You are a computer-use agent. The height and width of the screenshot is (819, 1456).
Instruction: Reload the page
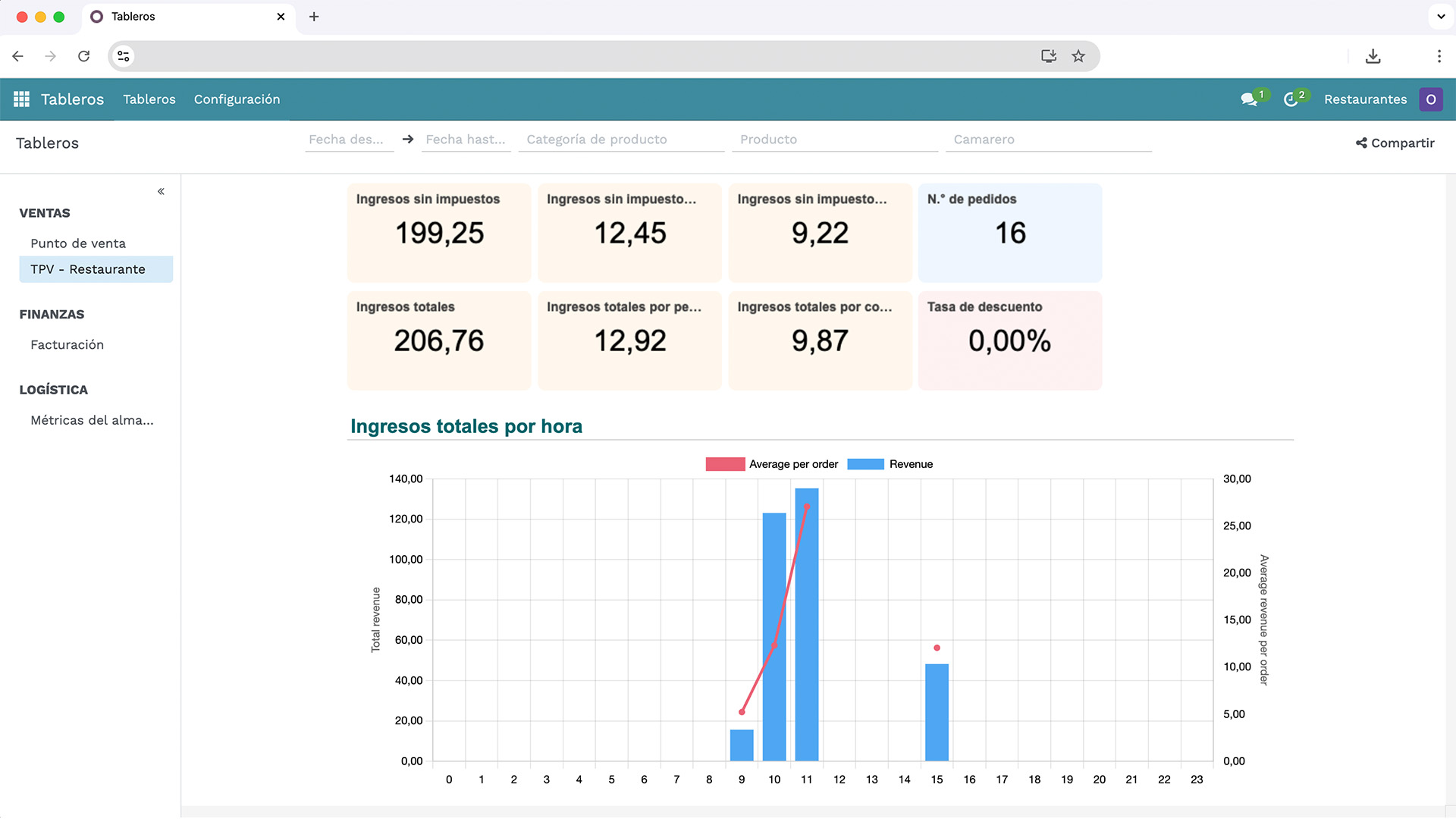click(84, 56)
